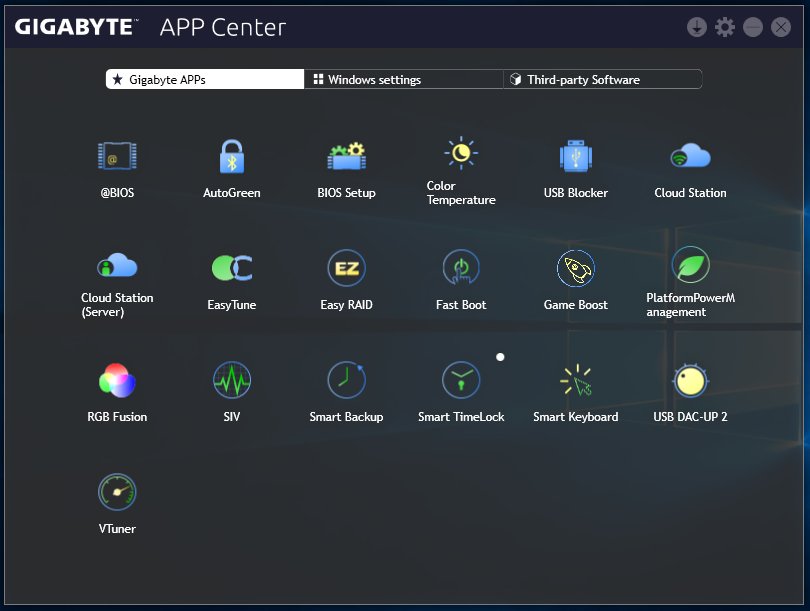Open VTuner gauge app
The height and width of the screenshot is (611, 810).
coord(117,492)
